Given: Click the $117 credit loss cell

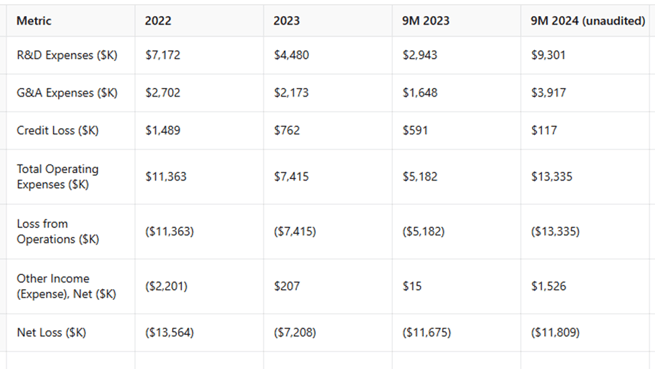Looking at the screenshot, I should 544,130.
